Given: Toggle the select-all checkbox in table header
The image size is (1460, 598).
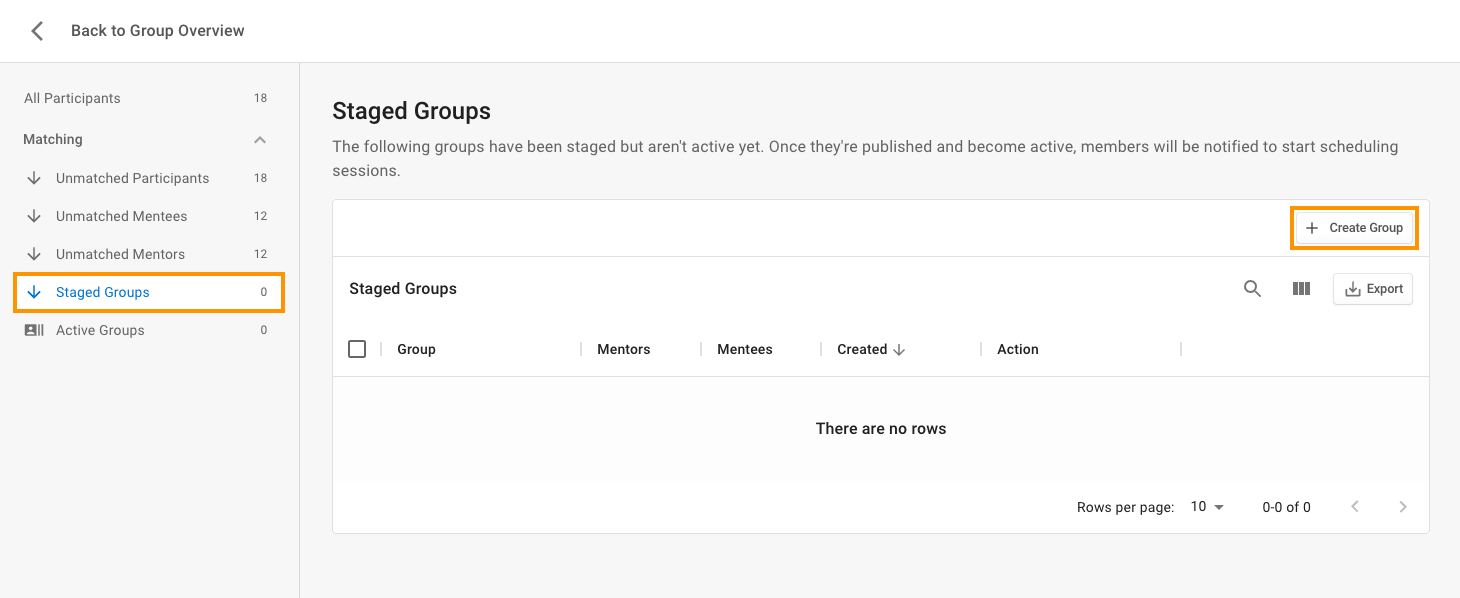Looking at the screenshot, I should 357,349.
